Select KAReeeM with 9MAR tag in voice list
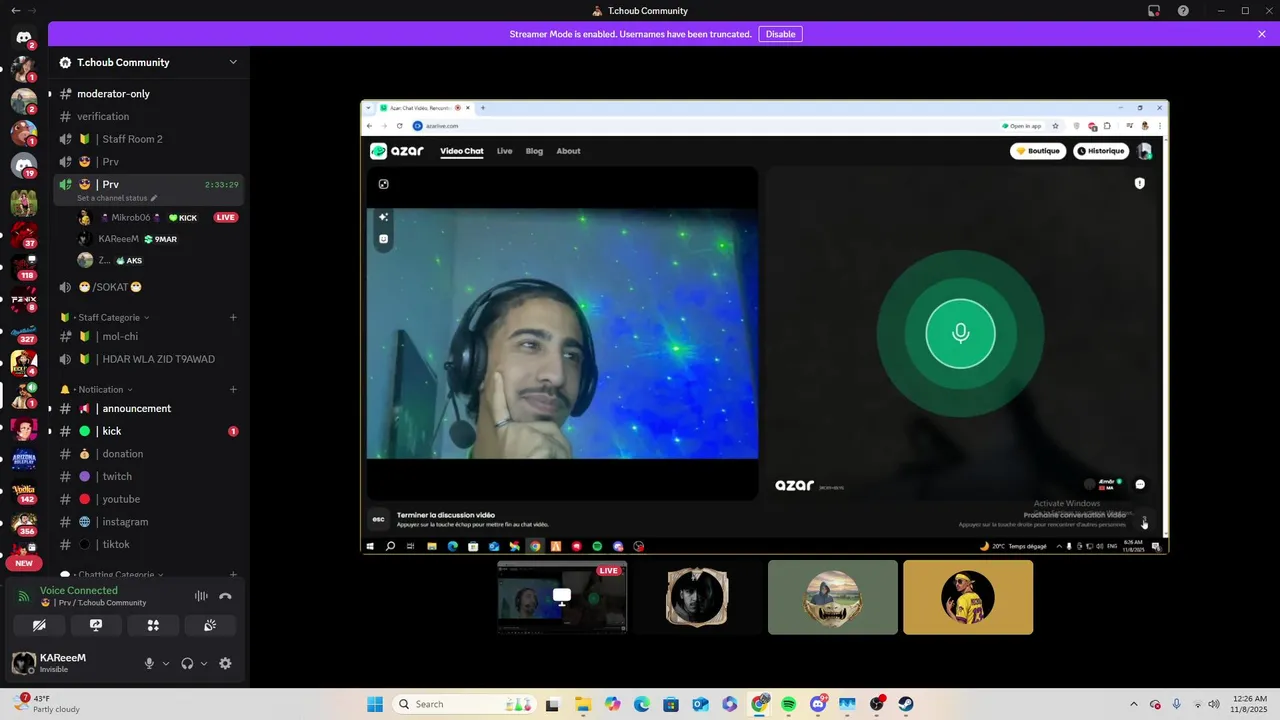This screenshot has height=720, width=1280. coord(157,239)
